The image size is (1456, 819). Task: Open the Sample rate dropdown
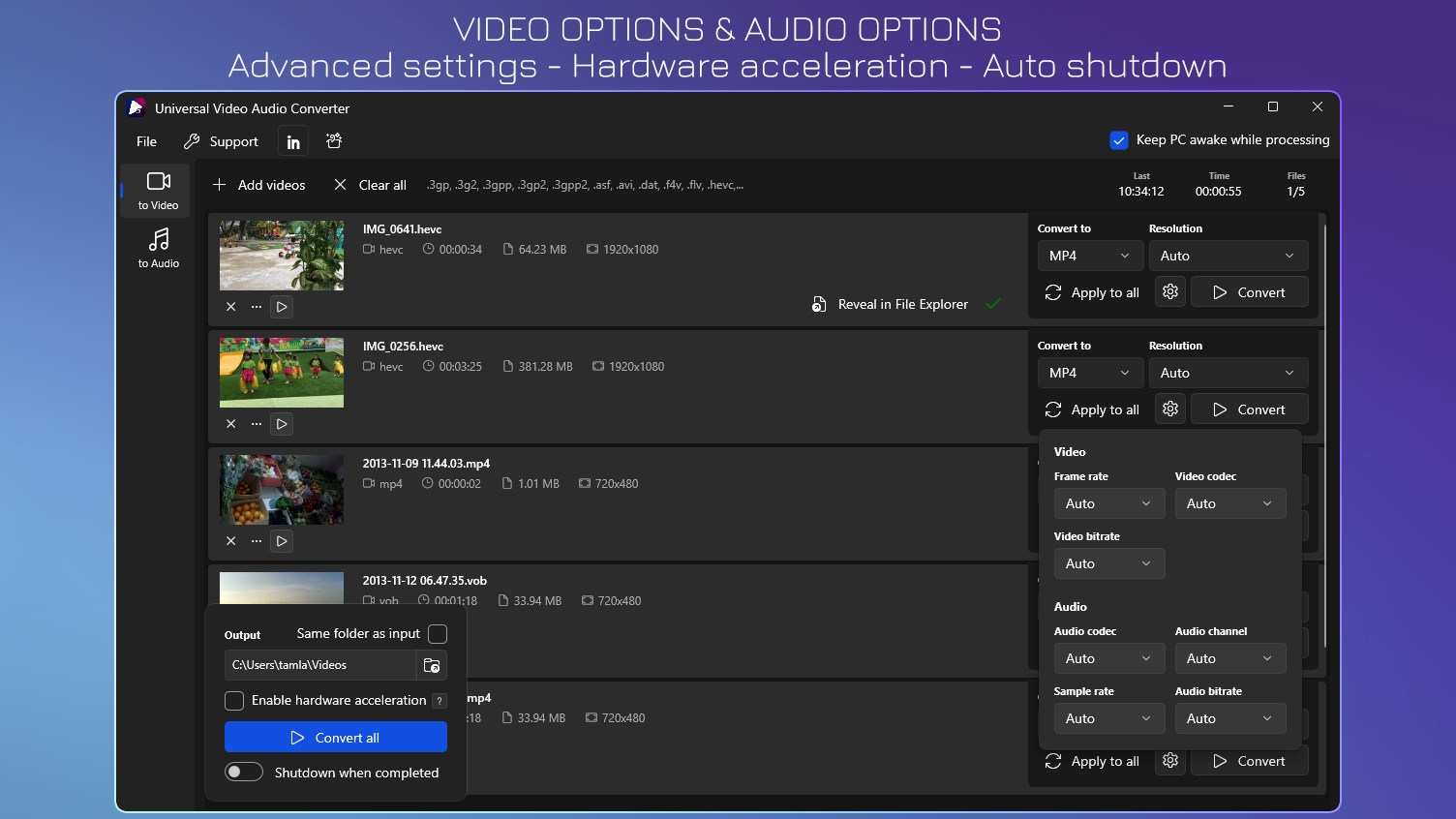click(1109, 718)
